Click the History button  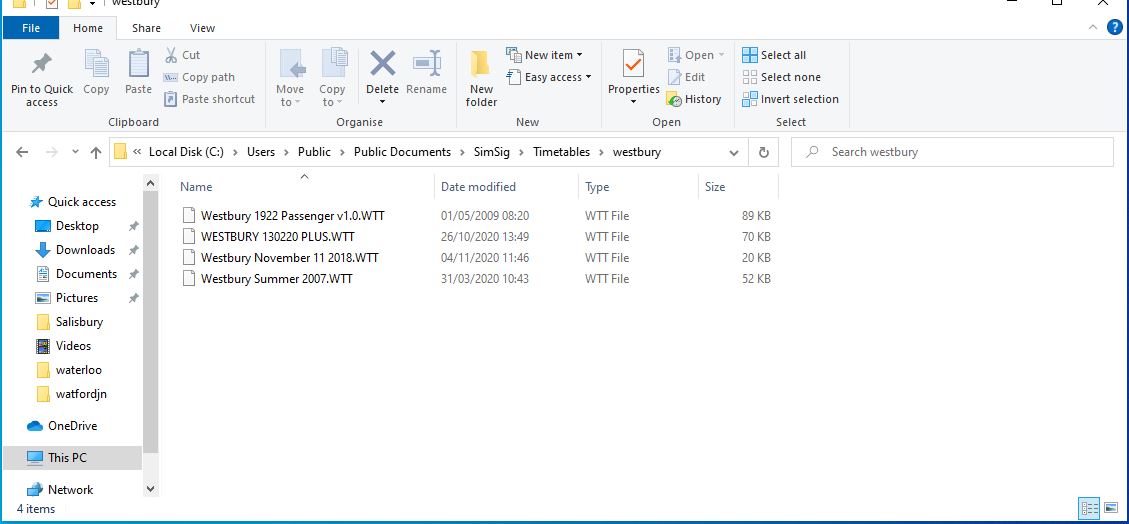click(x=694, y=99)
